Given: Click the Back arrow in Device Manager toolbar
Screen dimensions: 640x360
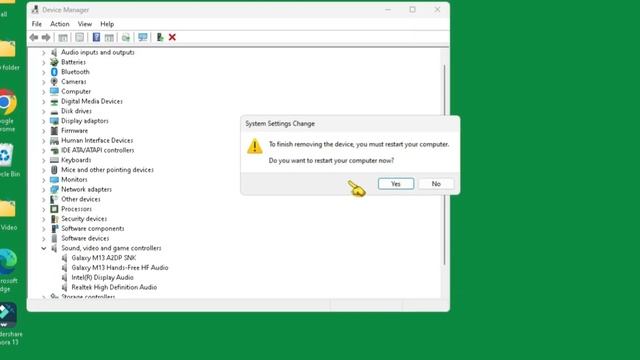Looking at the screenshot, I should pyautogui.click(x=34, y=38).
